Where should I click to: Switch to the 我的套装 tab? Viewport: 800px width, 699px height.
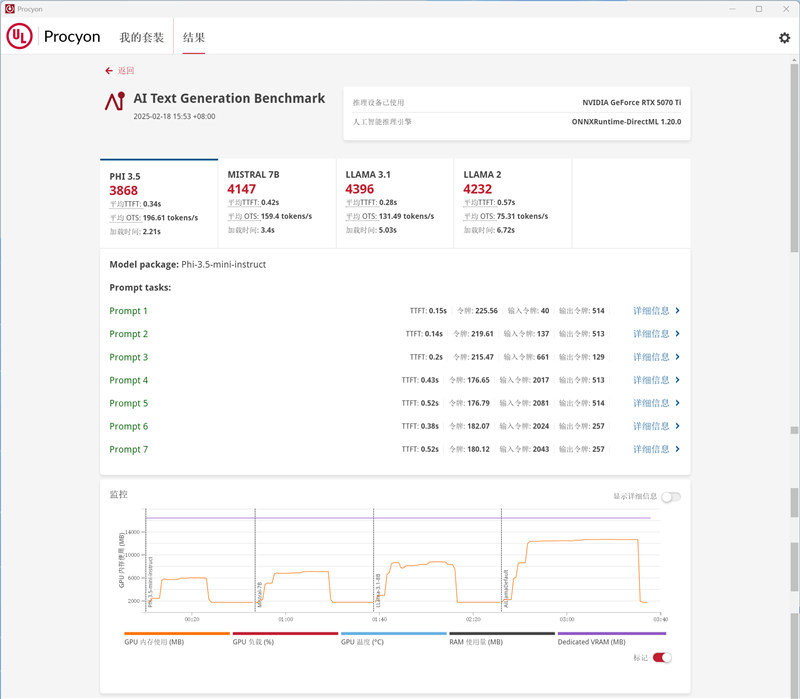click(x=142, y=37)
